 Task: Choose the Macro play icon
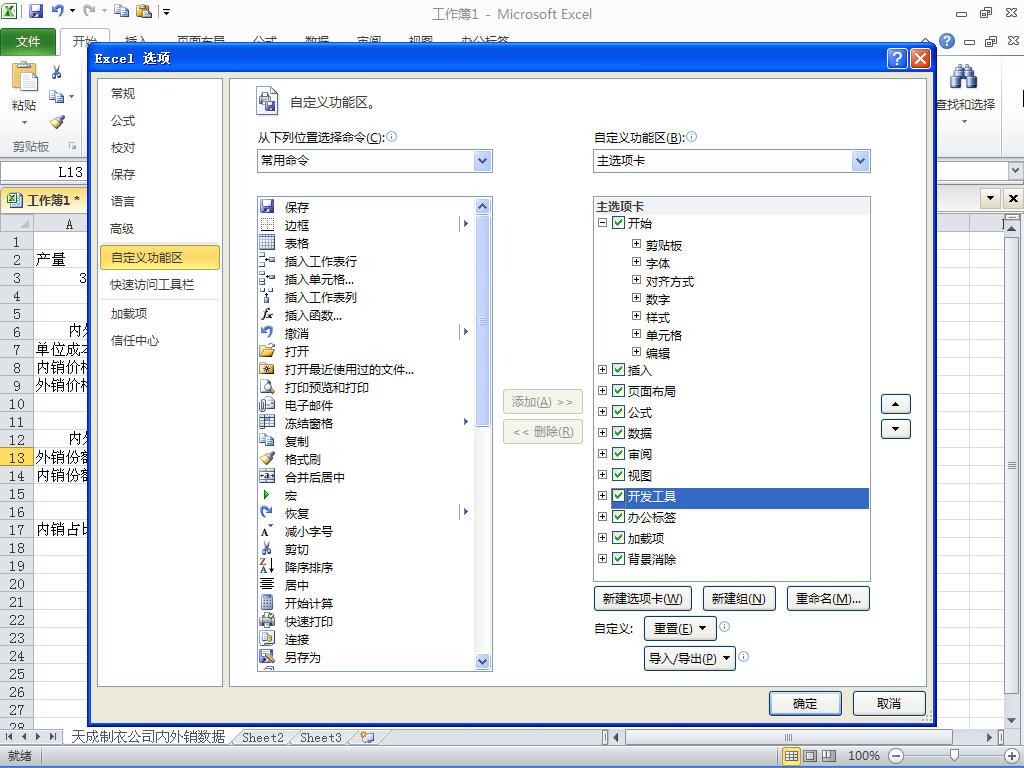tap(267, 495)
